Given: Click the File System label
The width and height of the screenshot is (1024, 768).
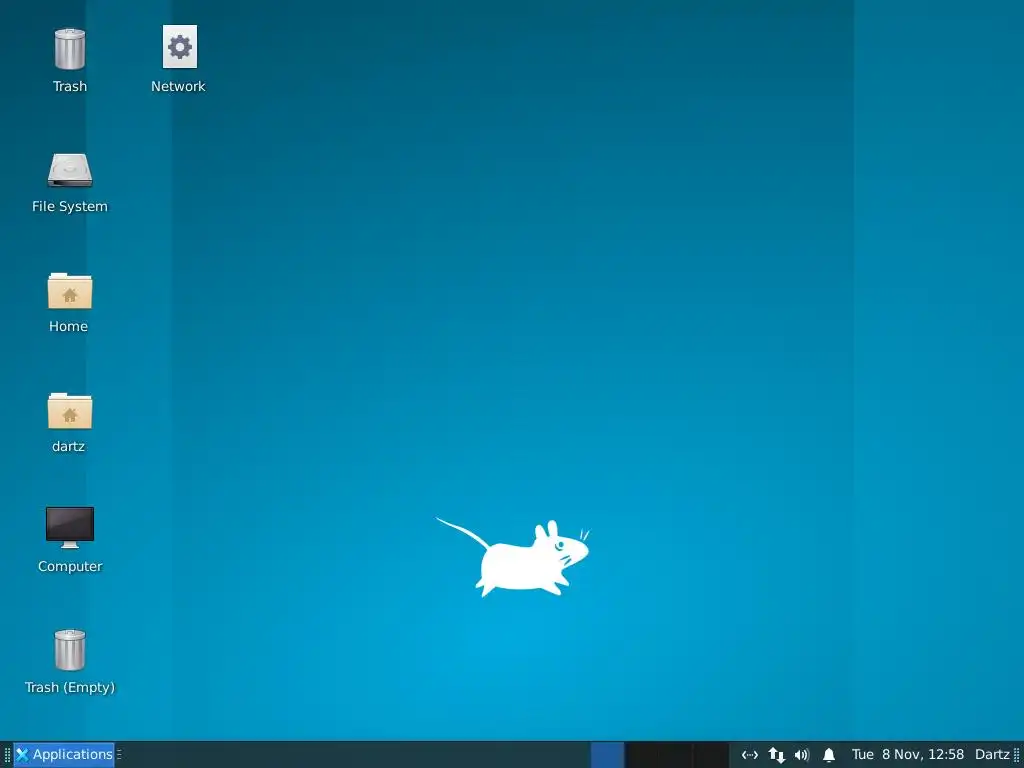Looking at the screenshot, I should (70, 206).
